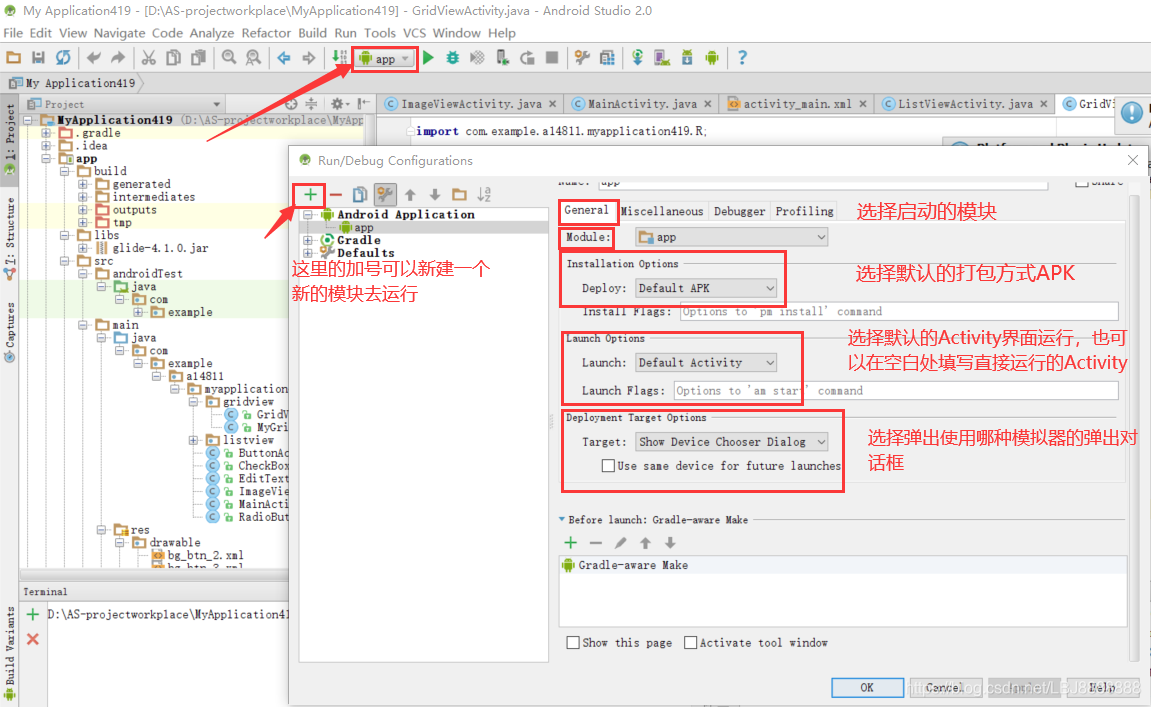Collapse Before launch section triangle
Image resolution: width=1151 pixels, height=707 pixels.
tap(562, 519)
